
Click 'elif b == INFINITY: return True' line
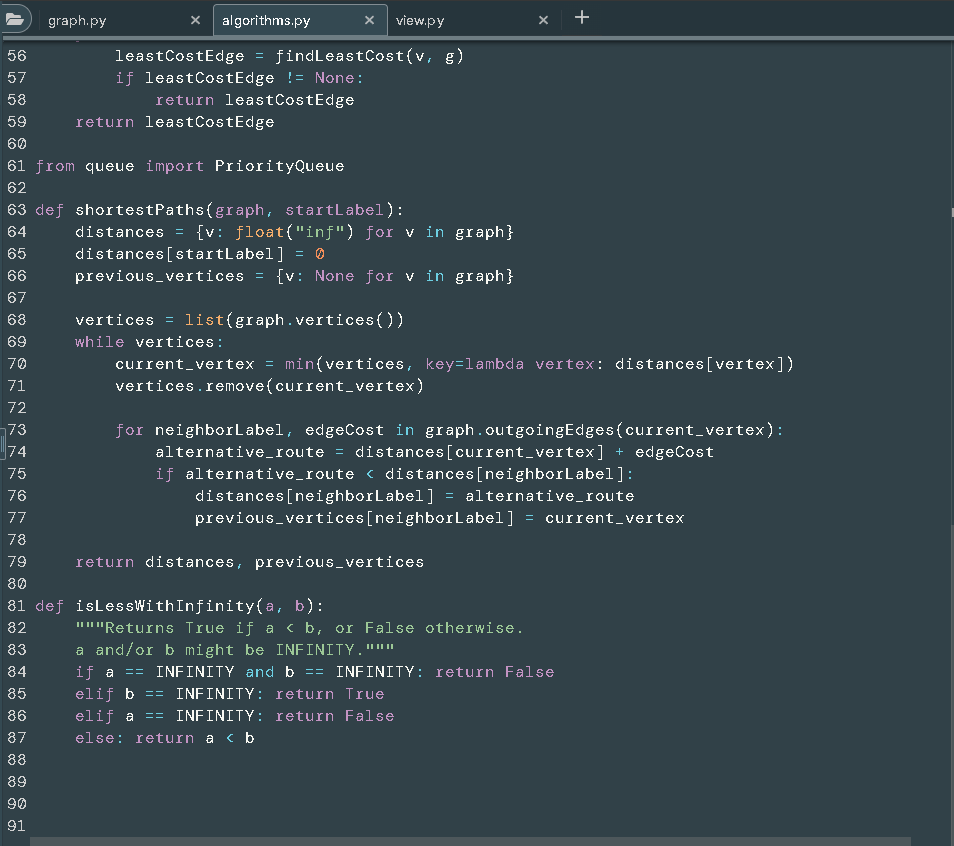pyautogui.click(x=229, y=694)
